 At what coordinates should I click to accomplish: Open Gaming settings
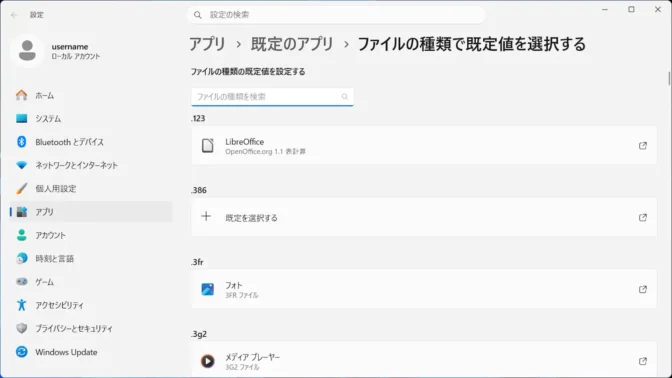click(x=91, y=282)
